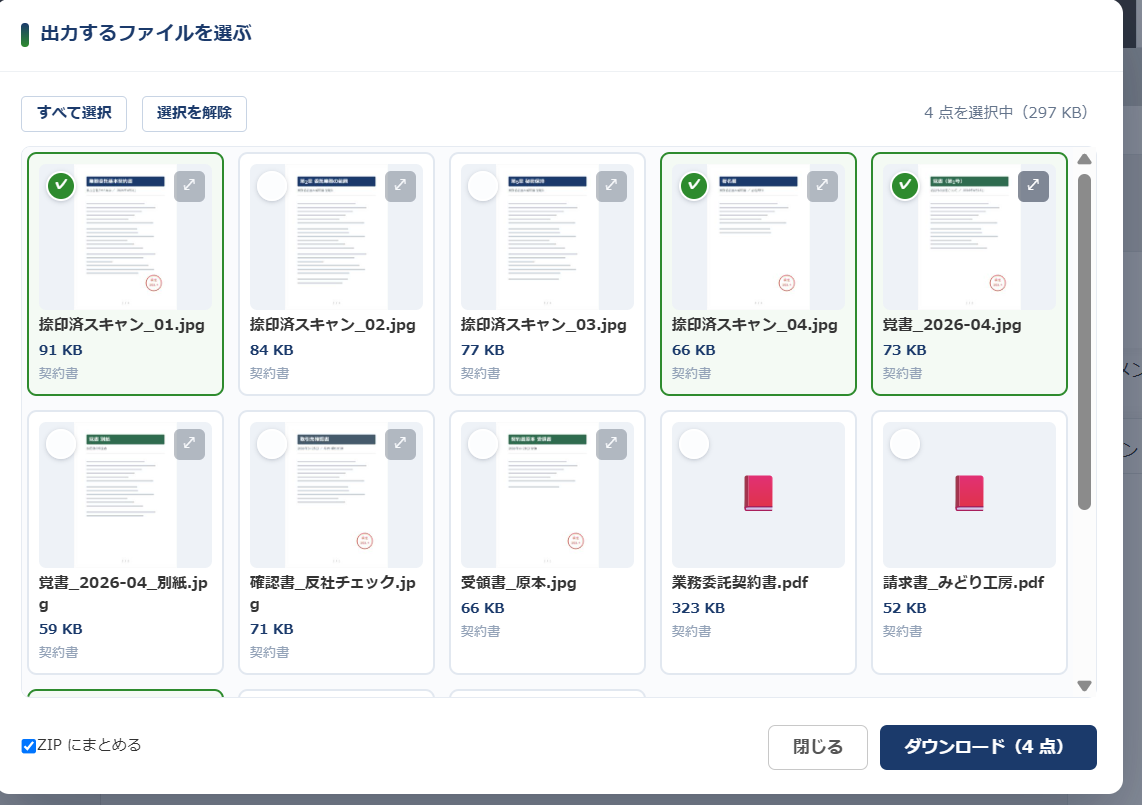Expand preview of 覚書_2026-04.jpg

click(x=1033, y=186)
